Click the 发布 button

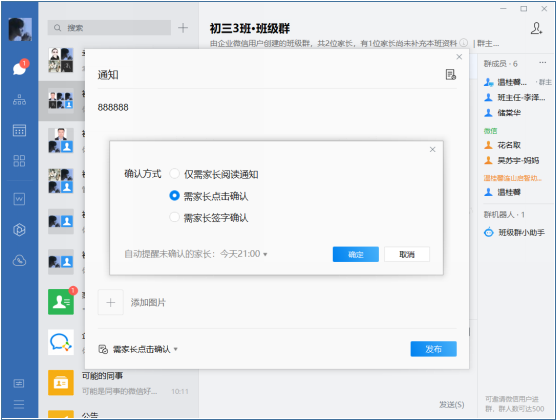coord(433,349)
